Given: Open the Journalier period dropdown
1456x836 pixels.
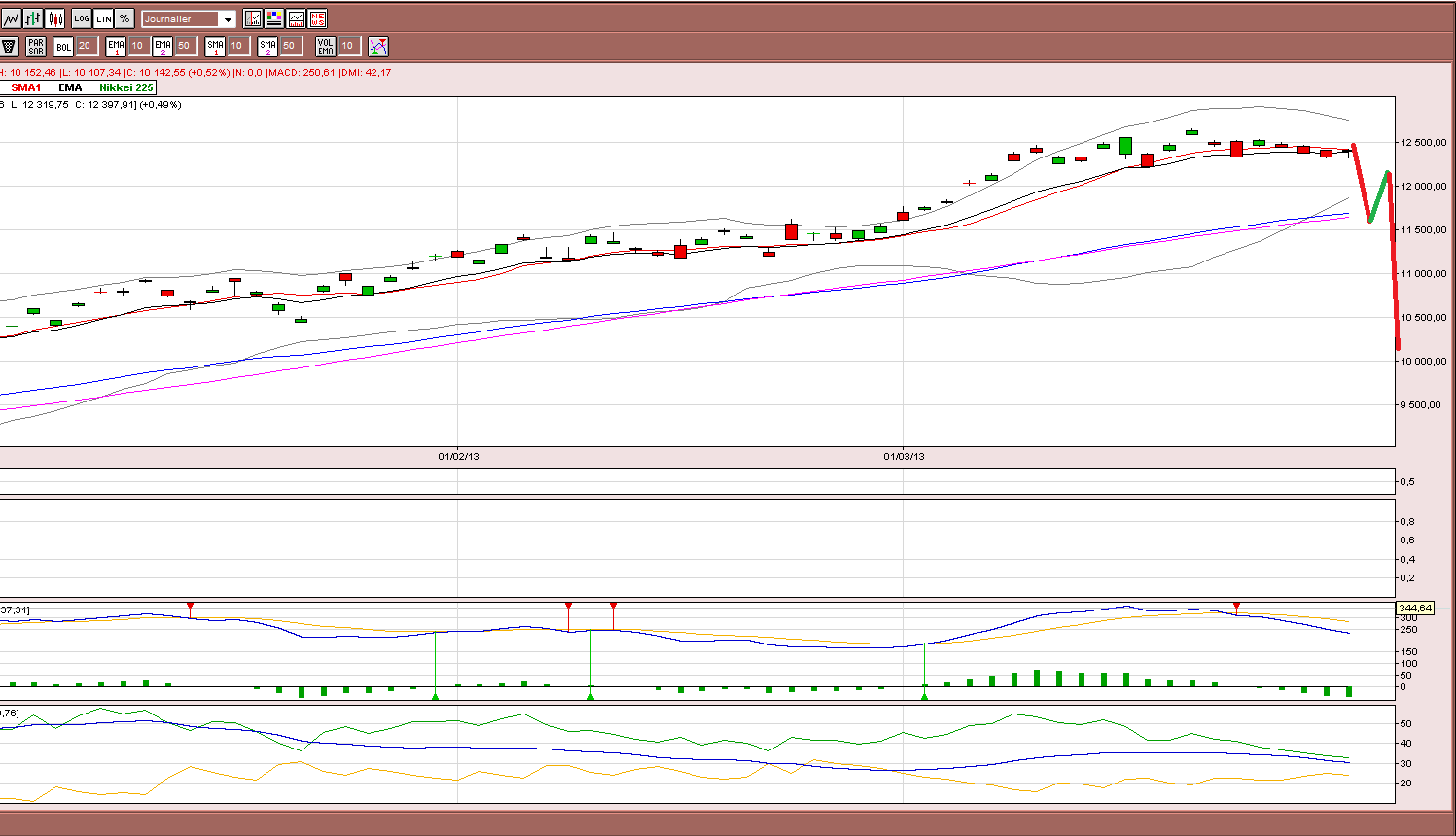Looking at the screenshot, I should [x=189, y=19].
